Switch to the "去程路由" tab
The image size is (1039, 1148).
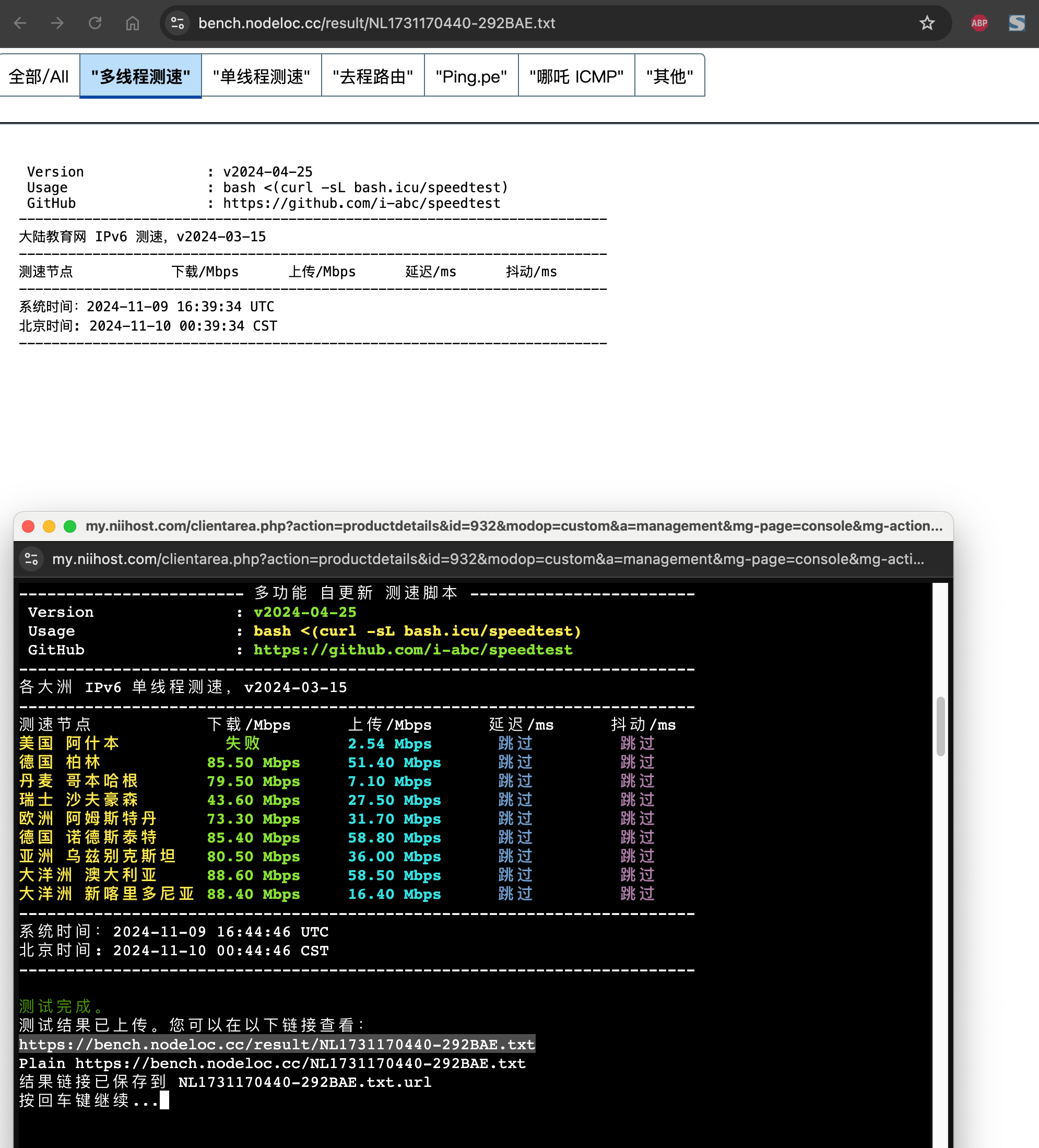(x=373, y=76)
